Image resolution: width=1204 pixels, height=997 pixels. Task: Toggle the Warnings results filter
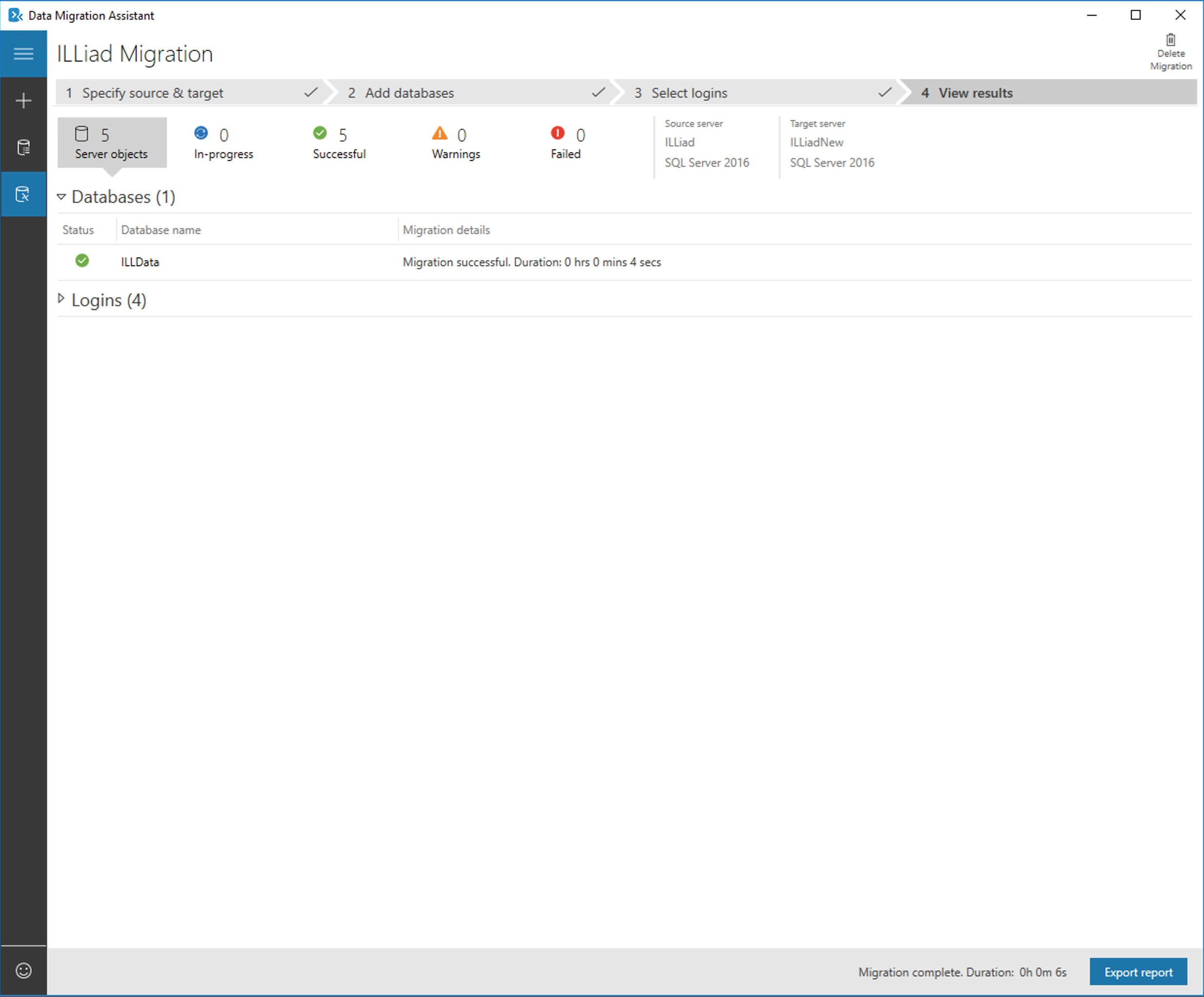[x=455, y=142]
